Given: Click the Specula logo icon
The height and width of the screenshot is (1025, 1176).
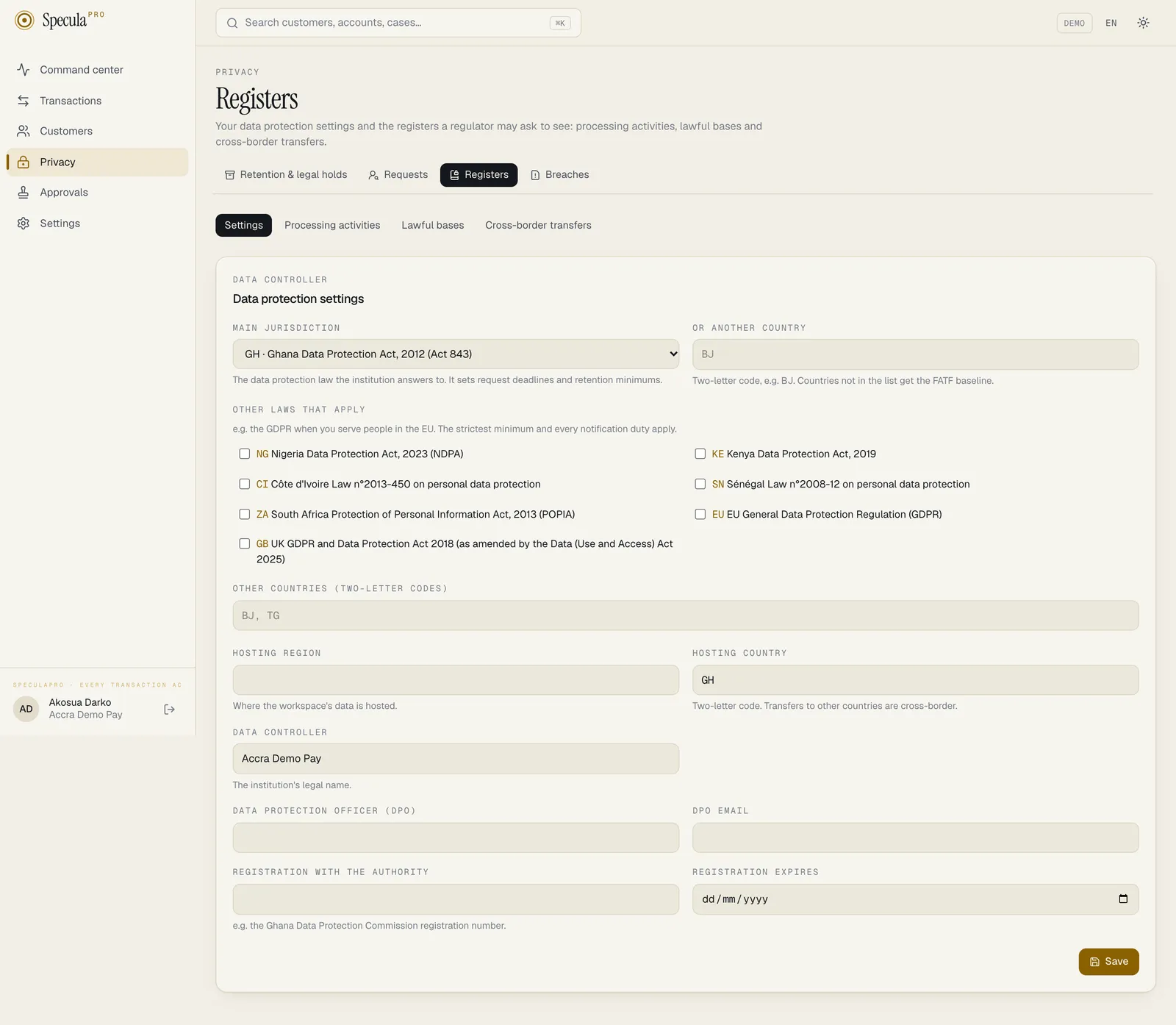Looking at the screenshot, I should tap(24, 21).
